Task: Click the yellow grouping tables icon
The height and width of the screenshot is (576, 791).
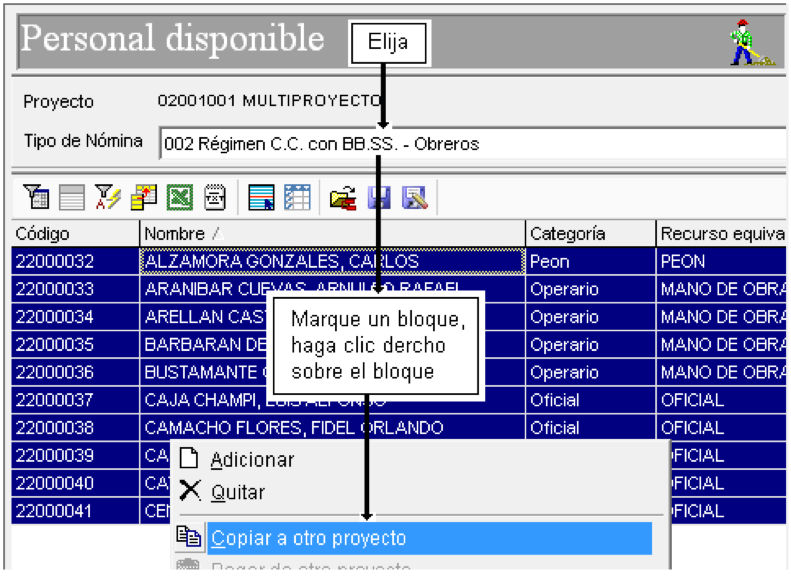Action: pyautogui.click(x=144, y=197)
